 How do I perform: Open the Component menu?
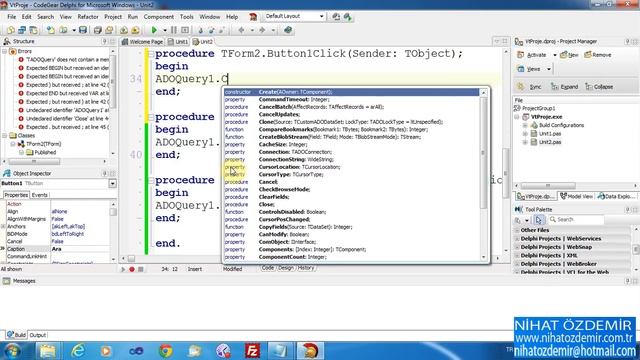tap(159, 17)
